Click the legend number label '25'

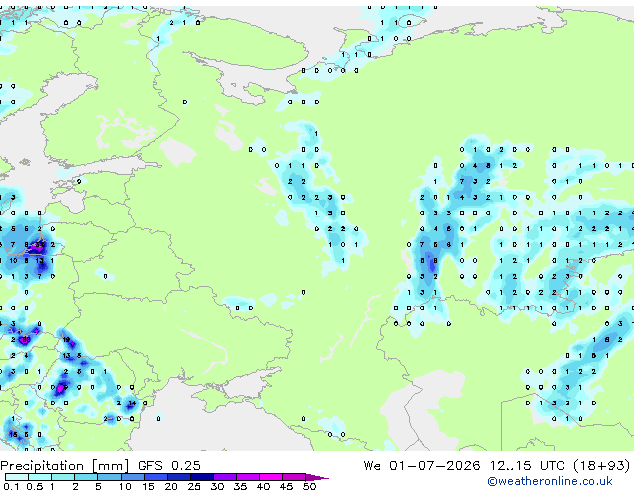pos(194,486)
